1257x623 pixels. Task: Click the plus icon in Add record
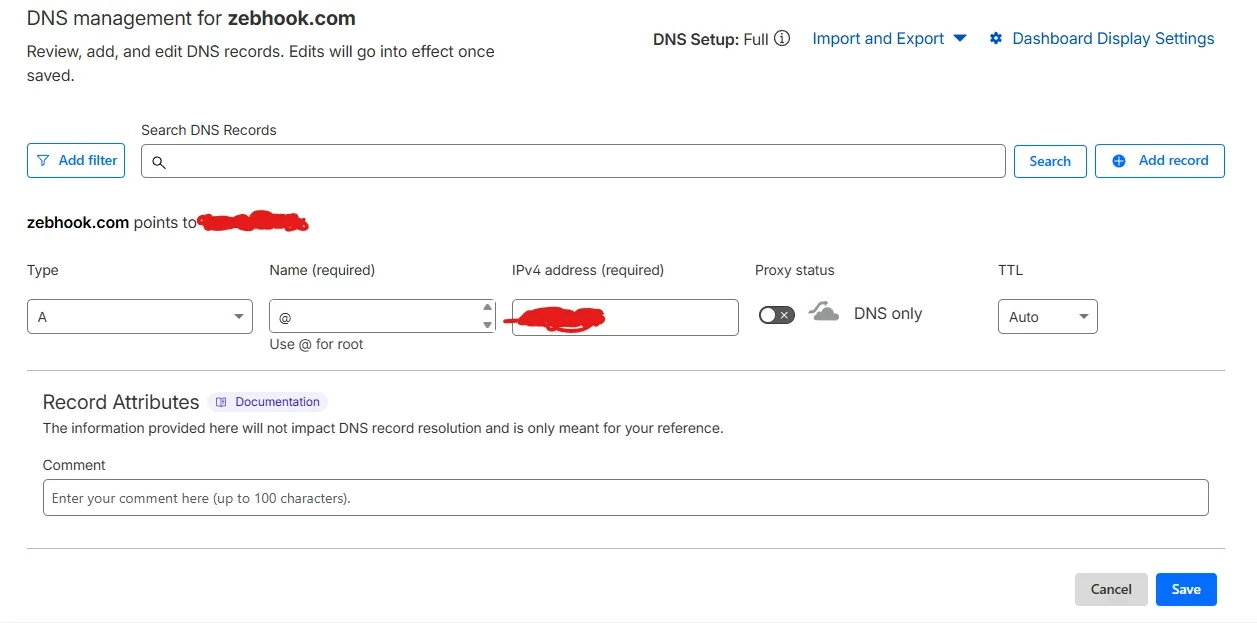[x=1118, y=161]
